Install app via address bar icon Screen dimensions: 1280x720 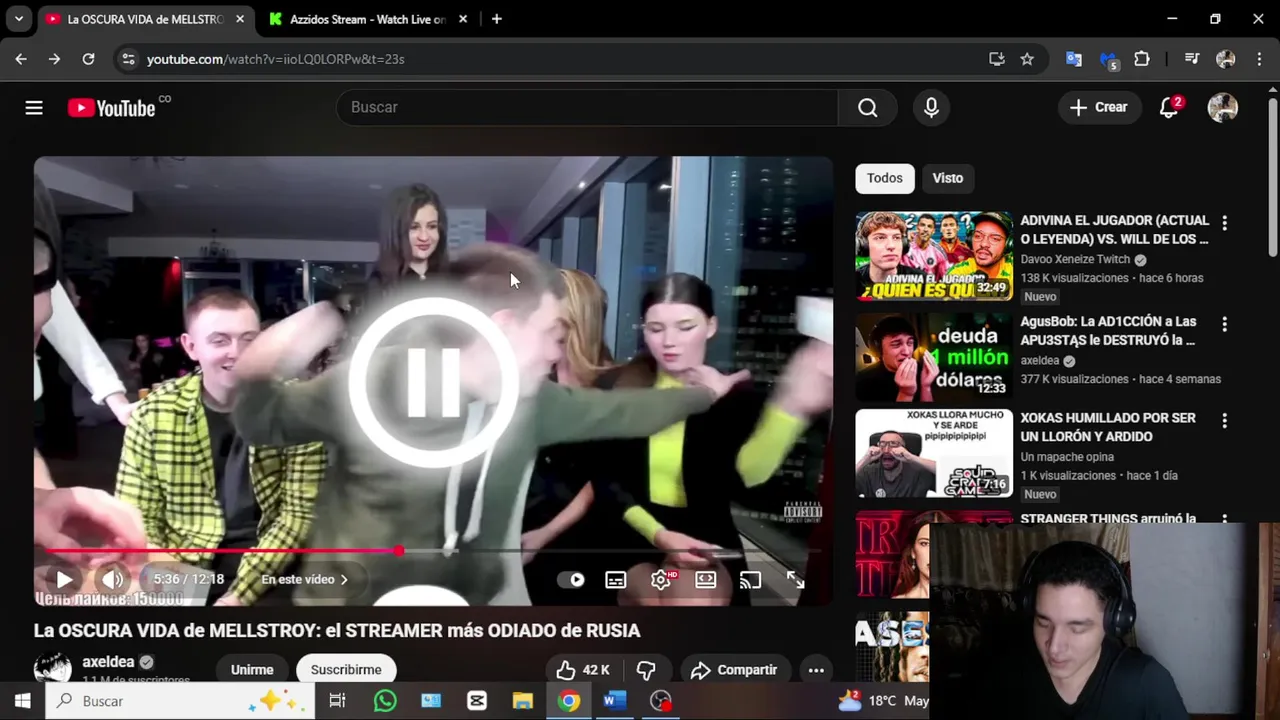point(997,59)
